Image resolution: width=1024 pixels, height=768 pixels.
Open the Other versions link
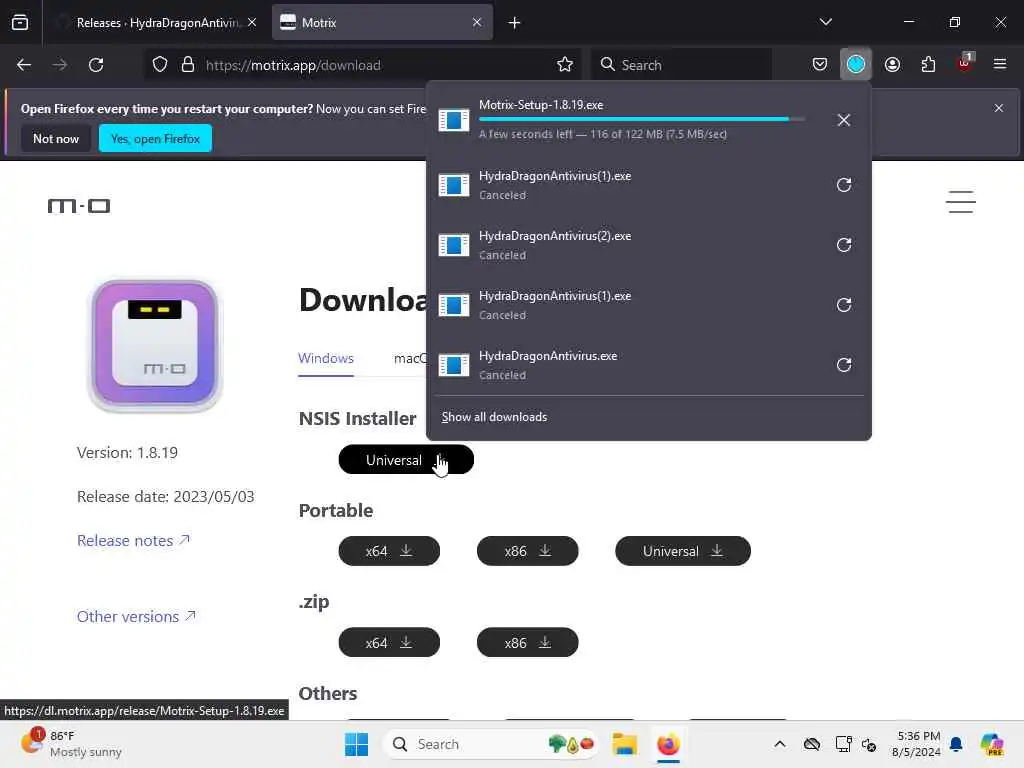coord(136,616)
